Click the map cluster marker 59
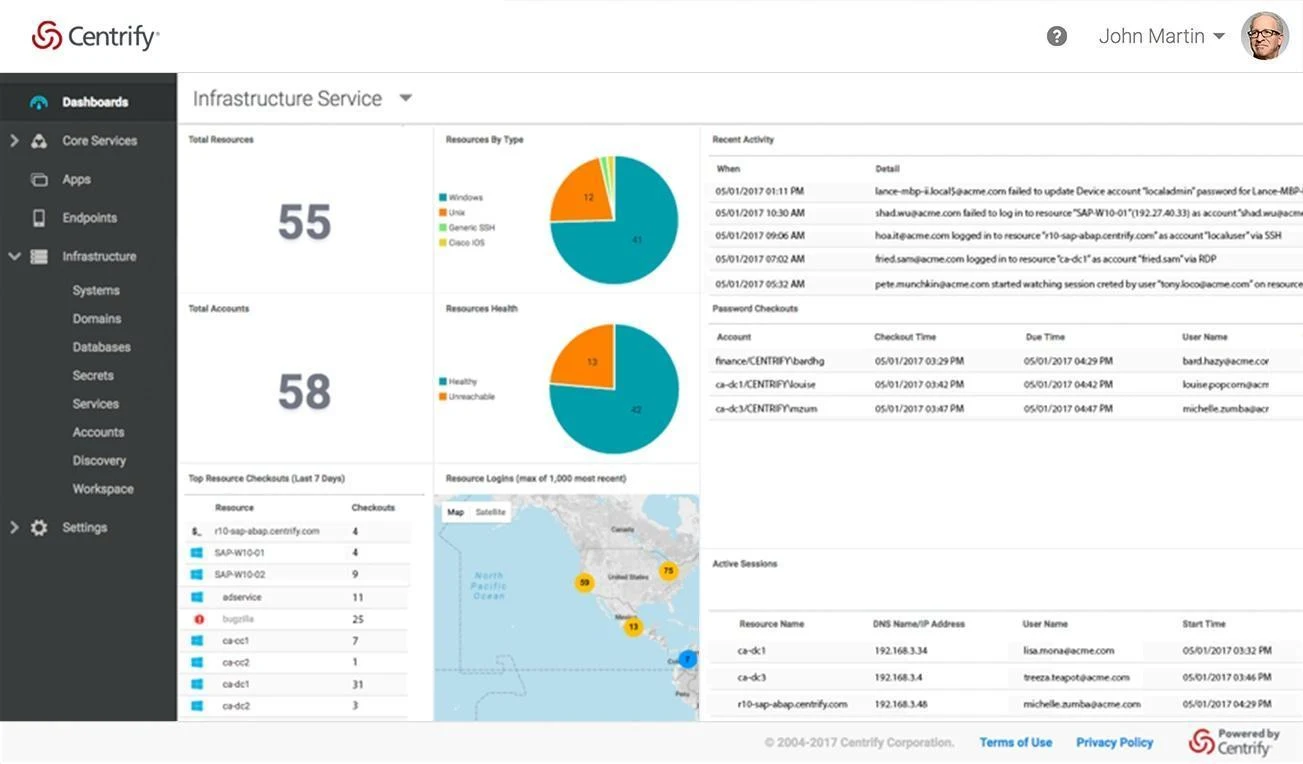The image size is (1303, 764). 585,582
